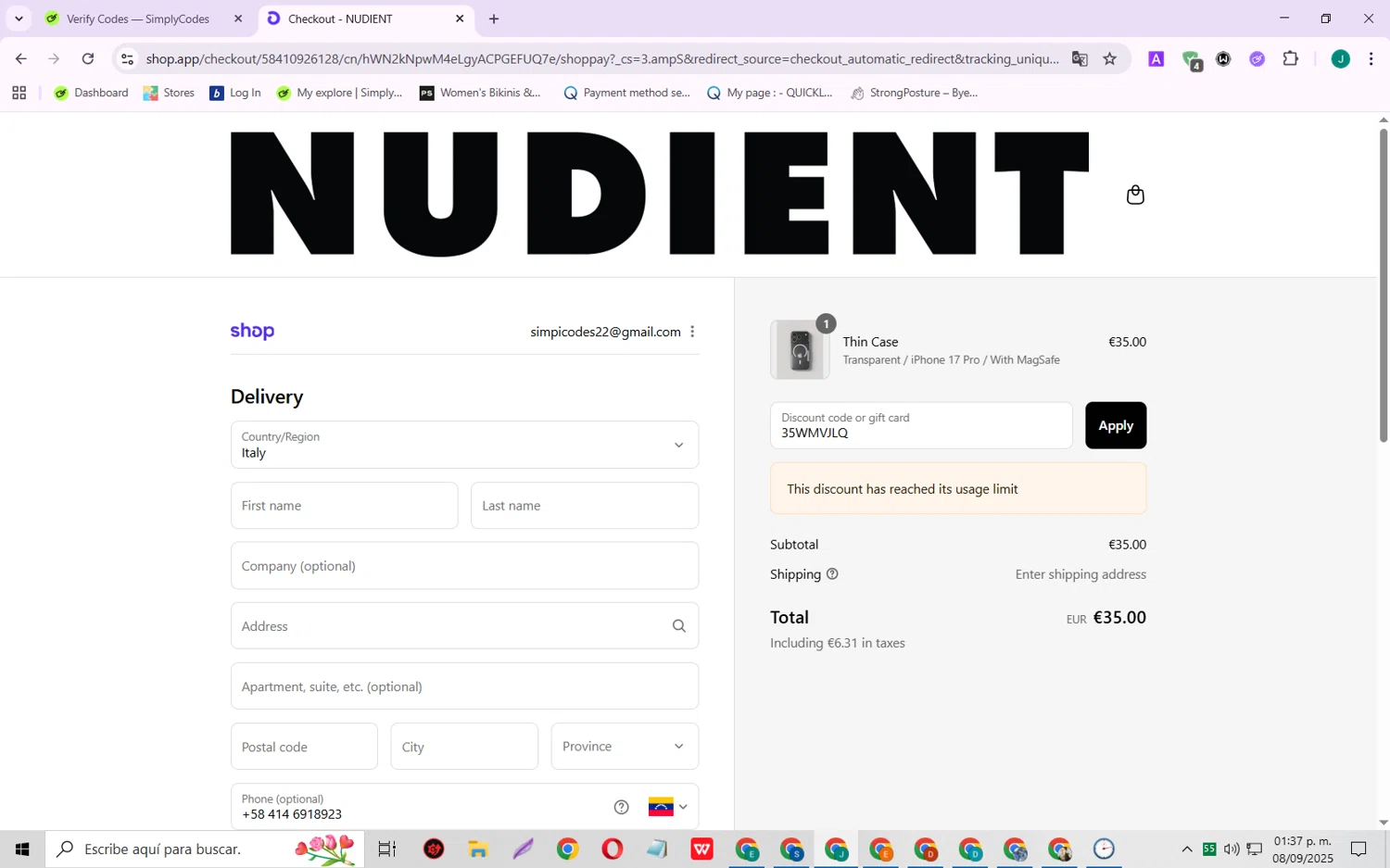The image size is (1390, 868).
Task: Focus the City field
Action: point(464,747)
